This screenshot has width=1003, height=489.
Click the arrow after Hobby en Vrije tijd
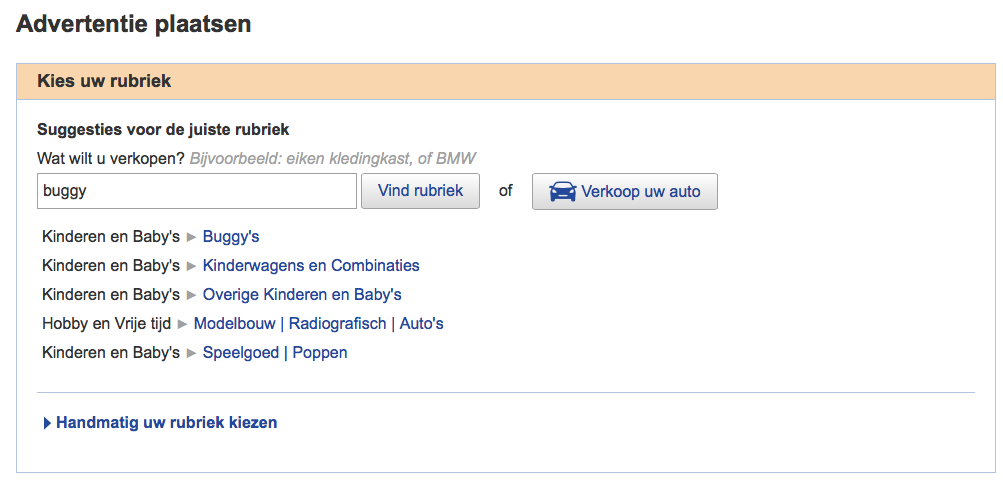pos(182,325)
